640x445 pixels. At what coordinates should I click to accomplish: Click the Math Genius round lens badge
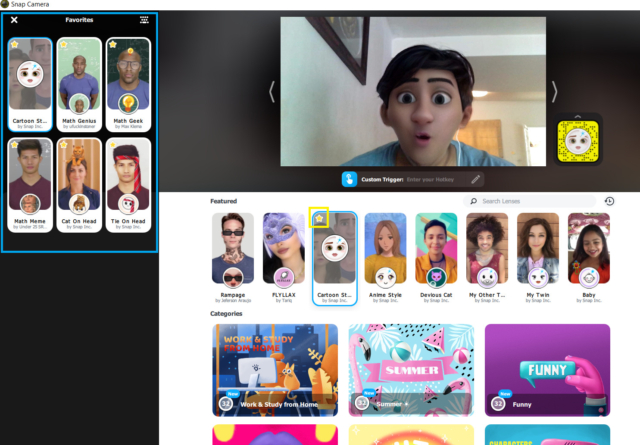pyautogui.click(x=79, y=104)
